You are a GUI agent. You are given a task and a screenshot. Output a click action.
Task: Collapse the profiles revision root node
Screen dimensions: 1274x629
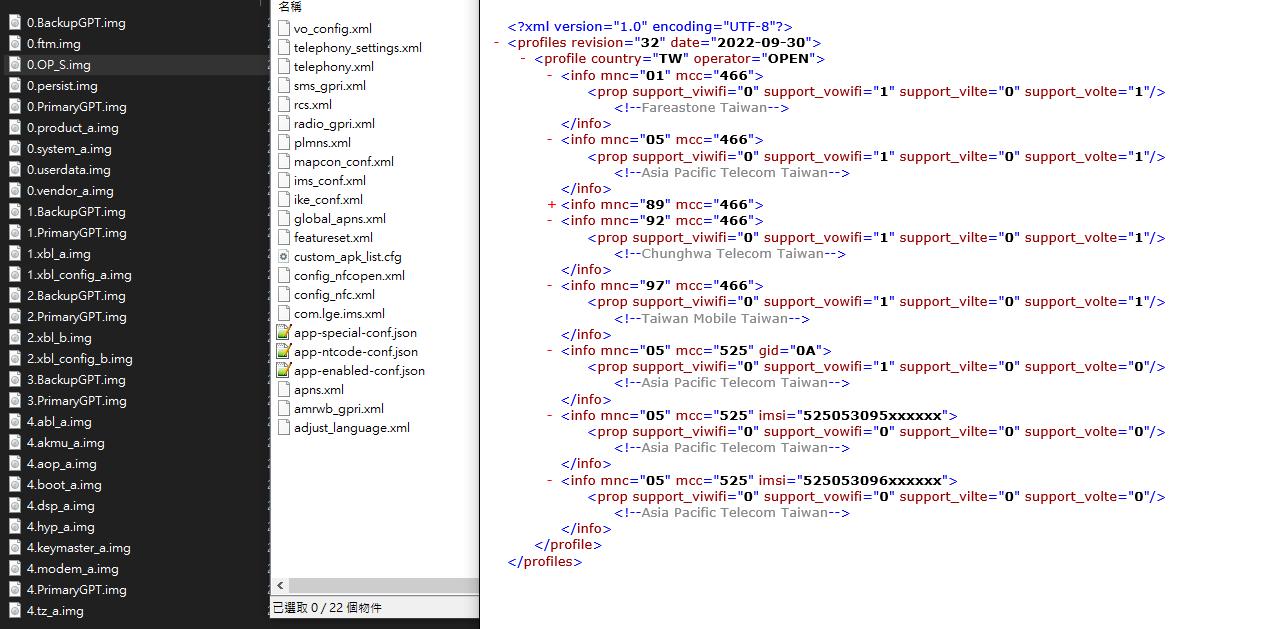click(x=497, y=43)
